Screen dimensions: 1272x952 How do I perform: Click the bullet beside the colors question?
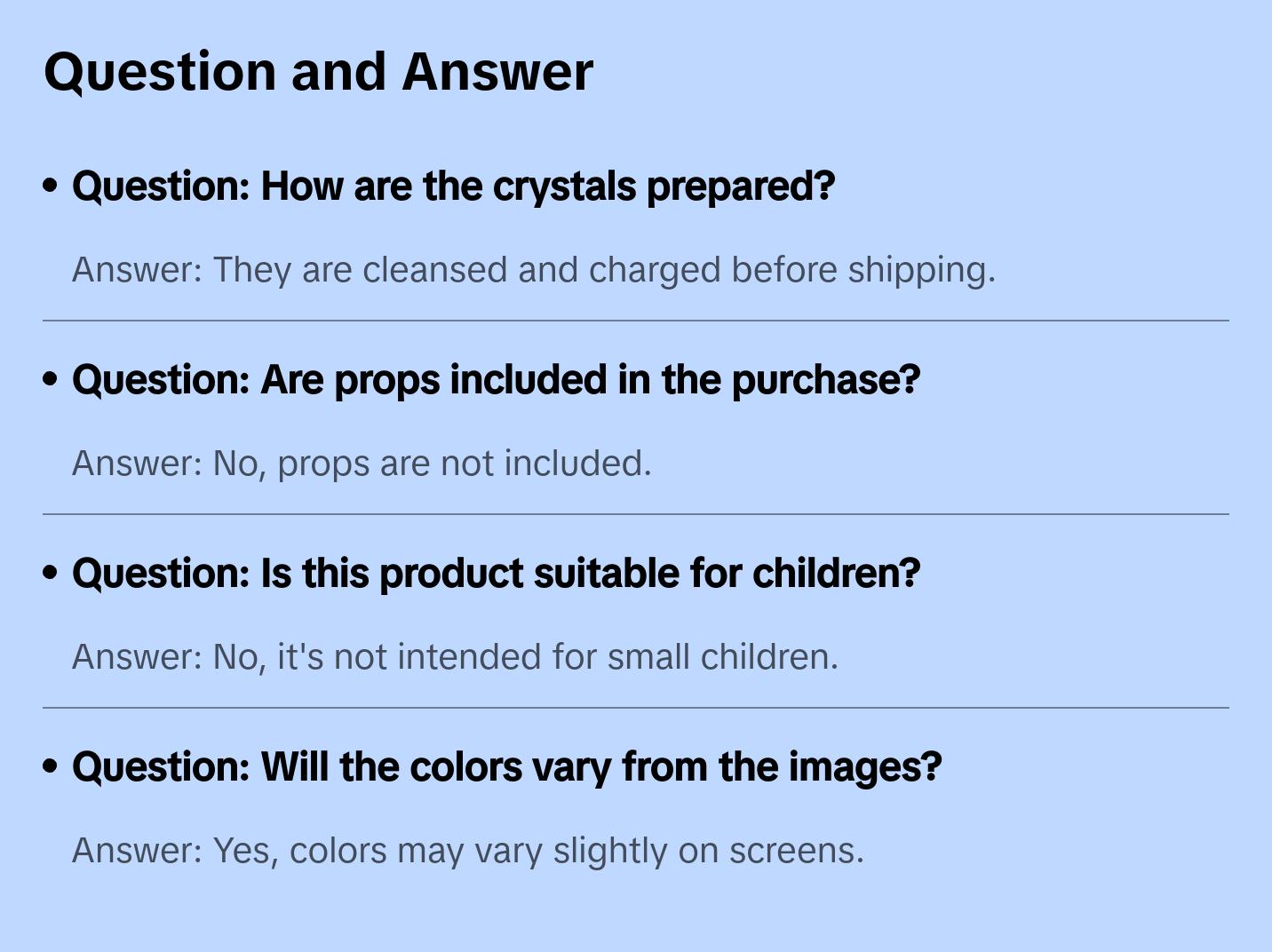(x=51, y=766)
